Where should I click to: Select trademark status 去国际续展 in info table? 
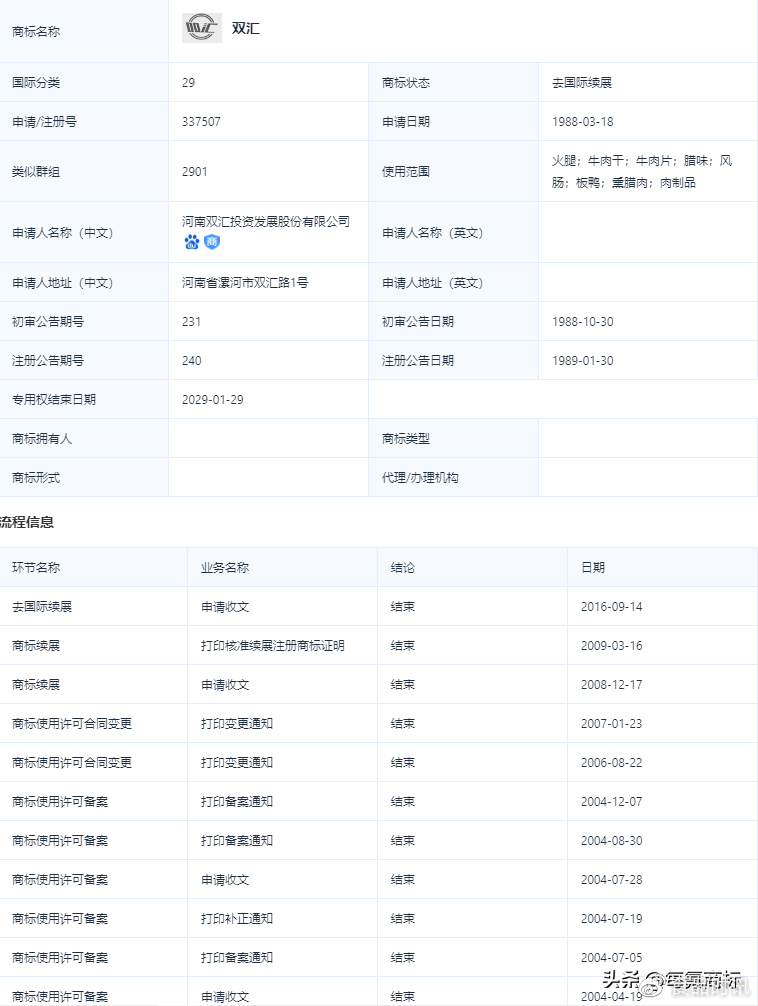pyautogui.click(x=581, y=82)
